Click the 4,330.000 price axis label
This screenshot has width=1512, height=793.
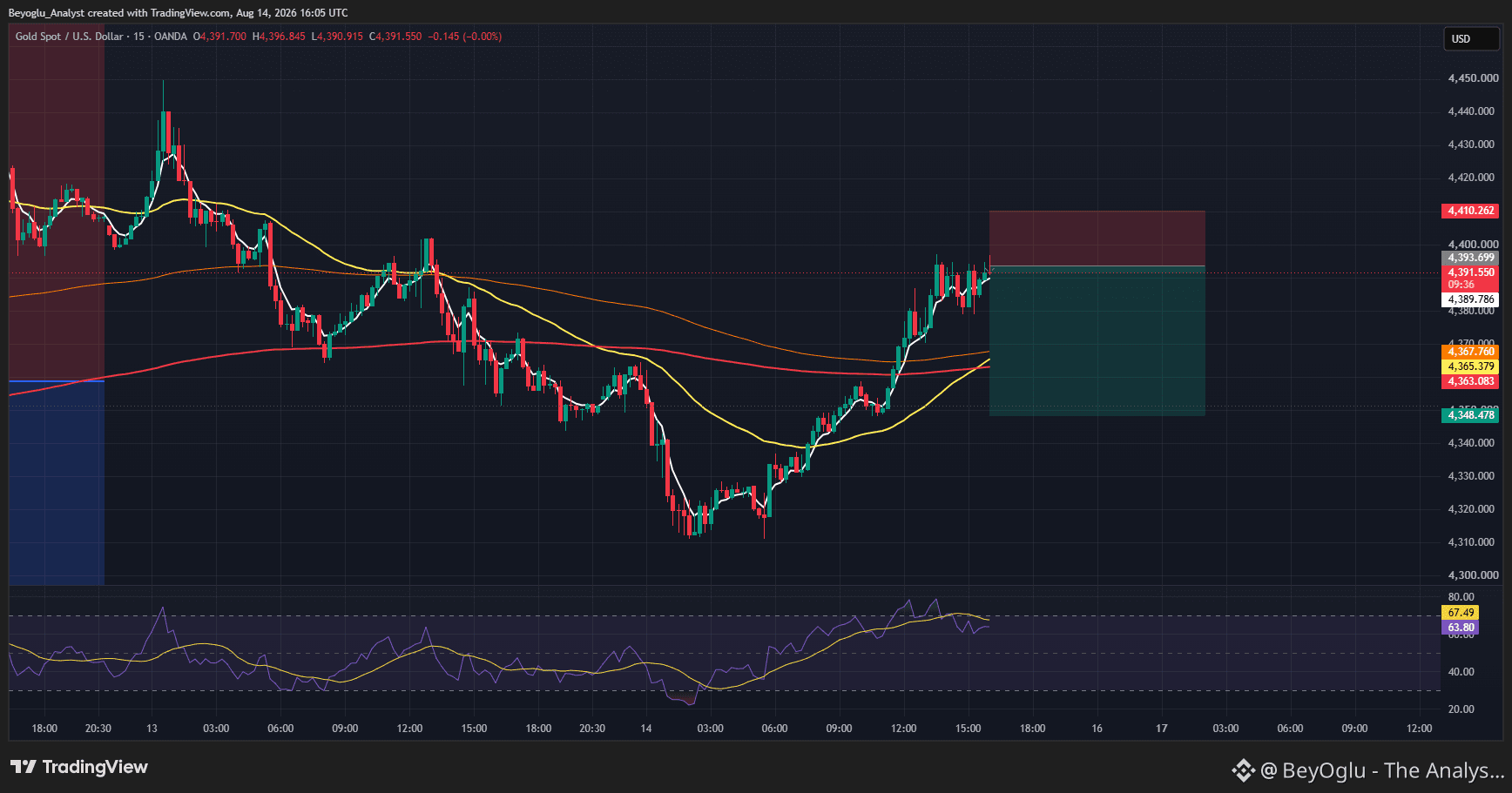(1471, 476)
